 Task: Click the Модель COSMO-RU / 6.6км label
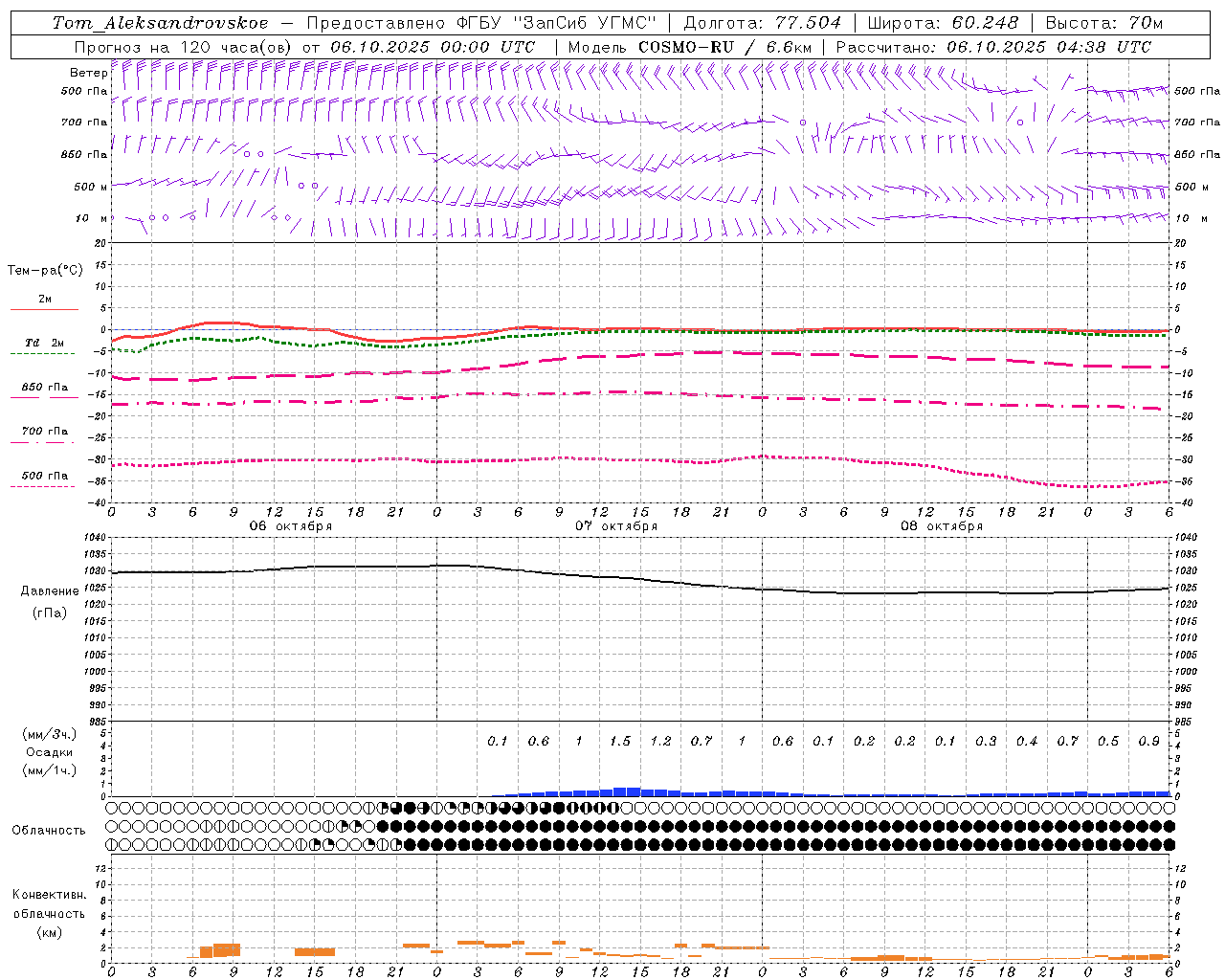(689, 47)
